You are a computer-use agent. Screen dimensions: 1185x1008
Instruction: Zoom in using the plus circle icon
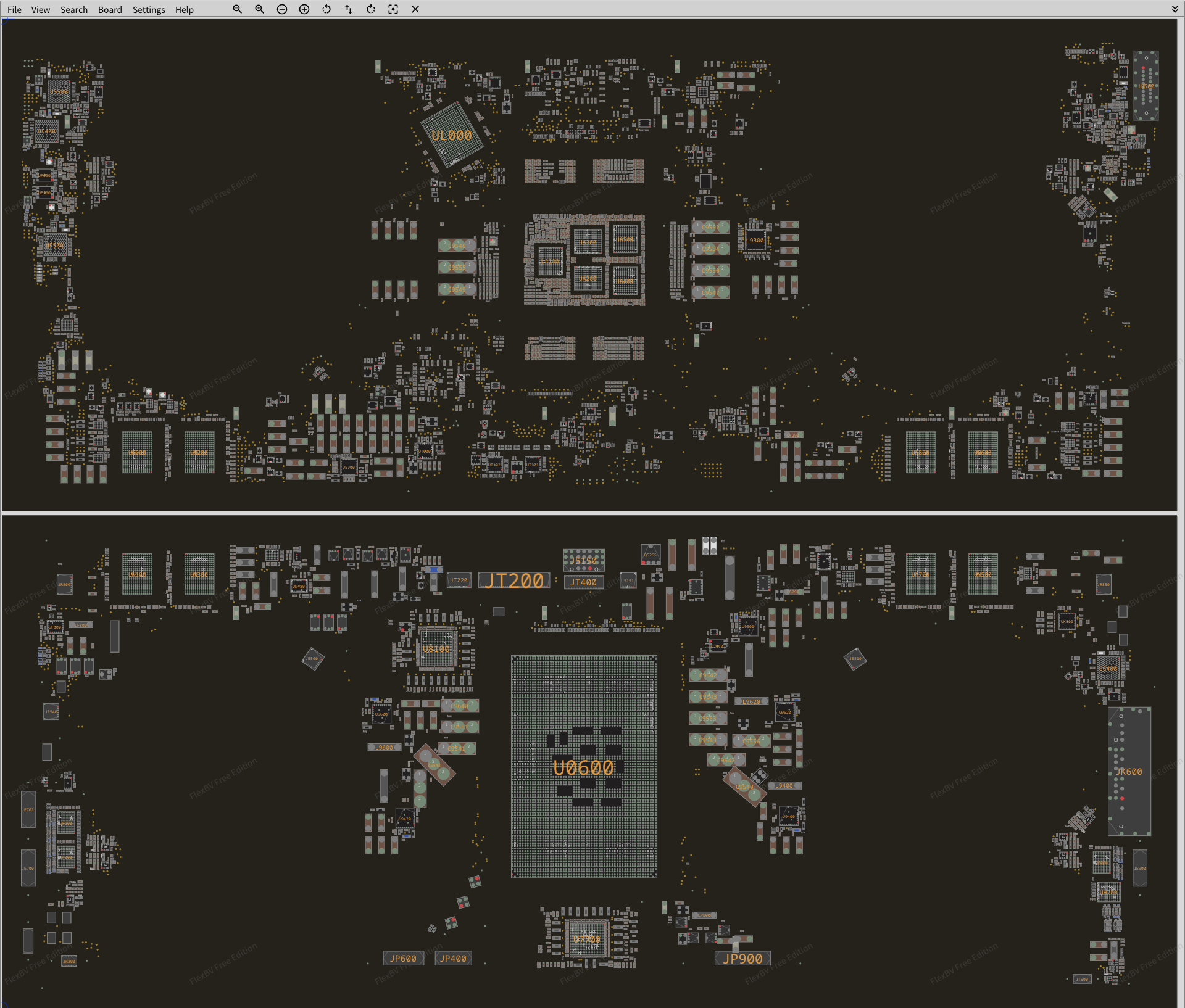coord(304,9)
